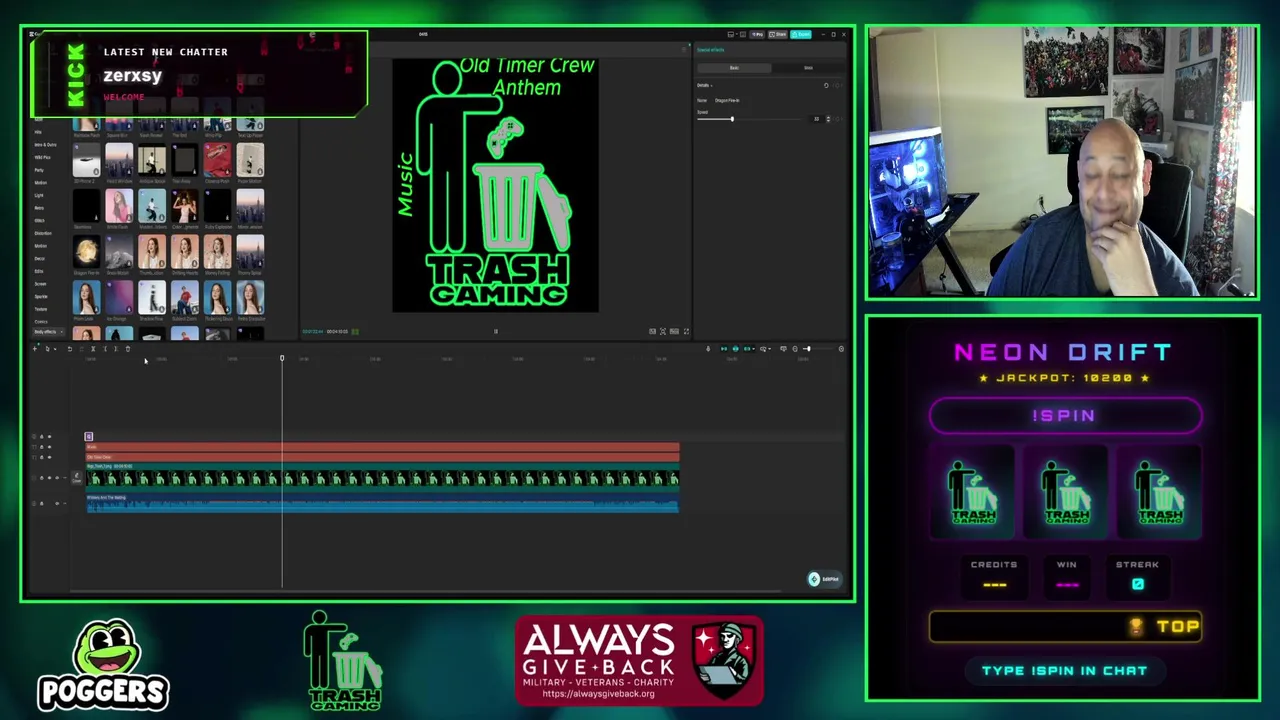1280x720 pixels.
Task: Add a keyframe for the Speed parameter
Action: (x=837, y=119)
